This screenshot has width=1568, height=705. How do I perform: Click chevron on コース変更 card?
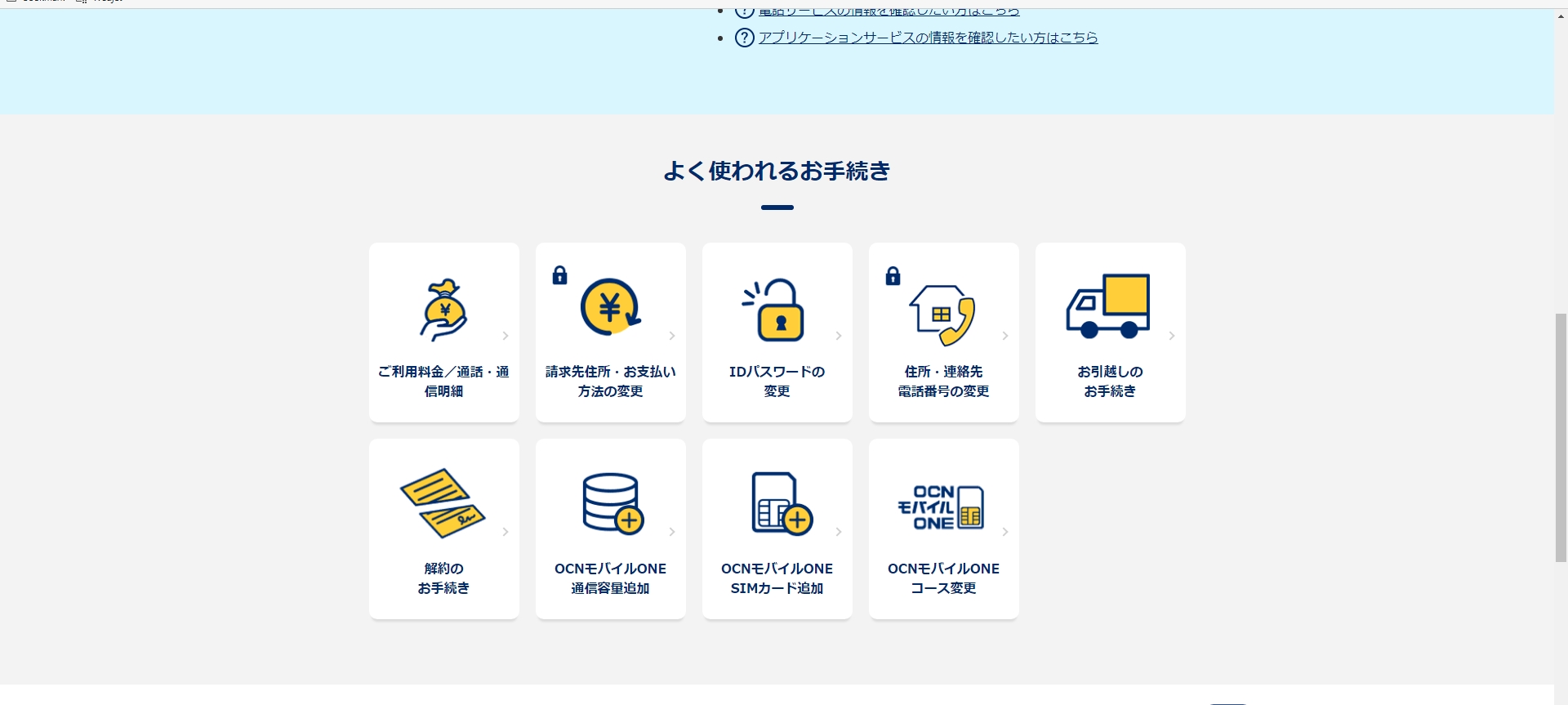pos(1005,532)
